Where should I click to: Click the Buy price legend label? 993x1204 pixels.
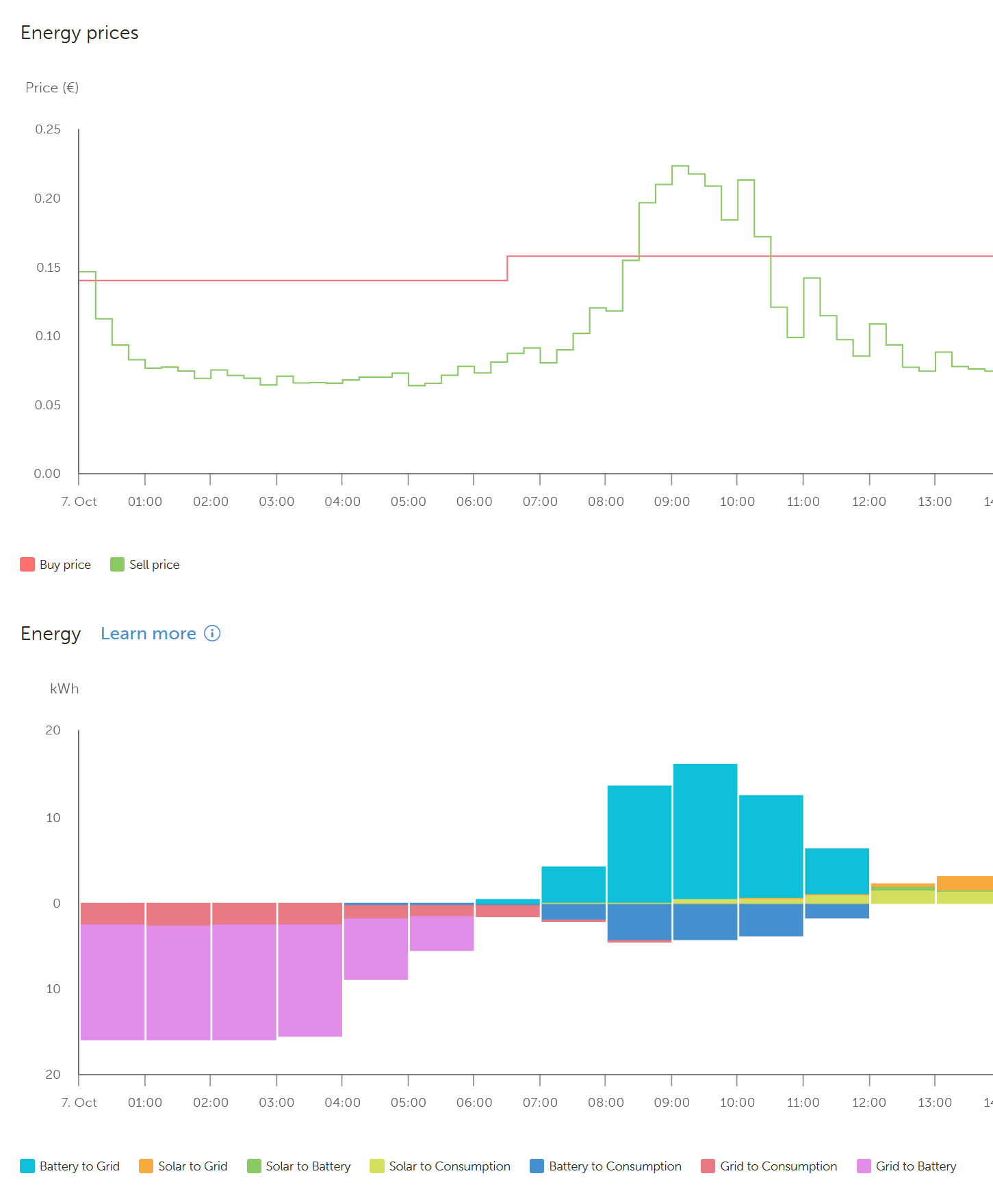pos(65,565)
